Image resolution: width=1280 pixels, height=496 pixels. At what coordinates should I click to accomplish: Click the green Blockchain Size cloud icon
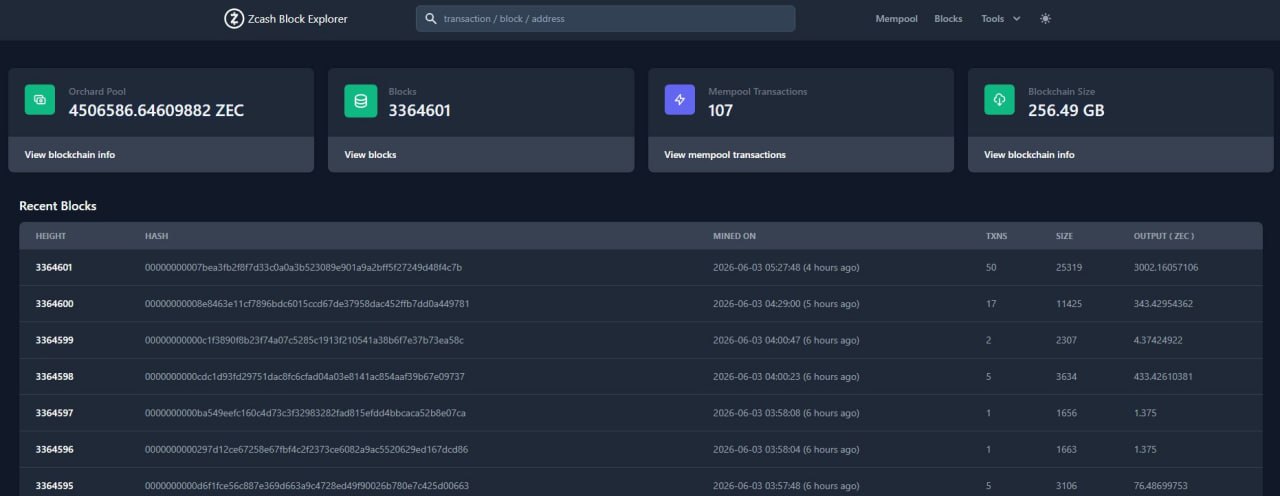click(x=1000, y=100)
